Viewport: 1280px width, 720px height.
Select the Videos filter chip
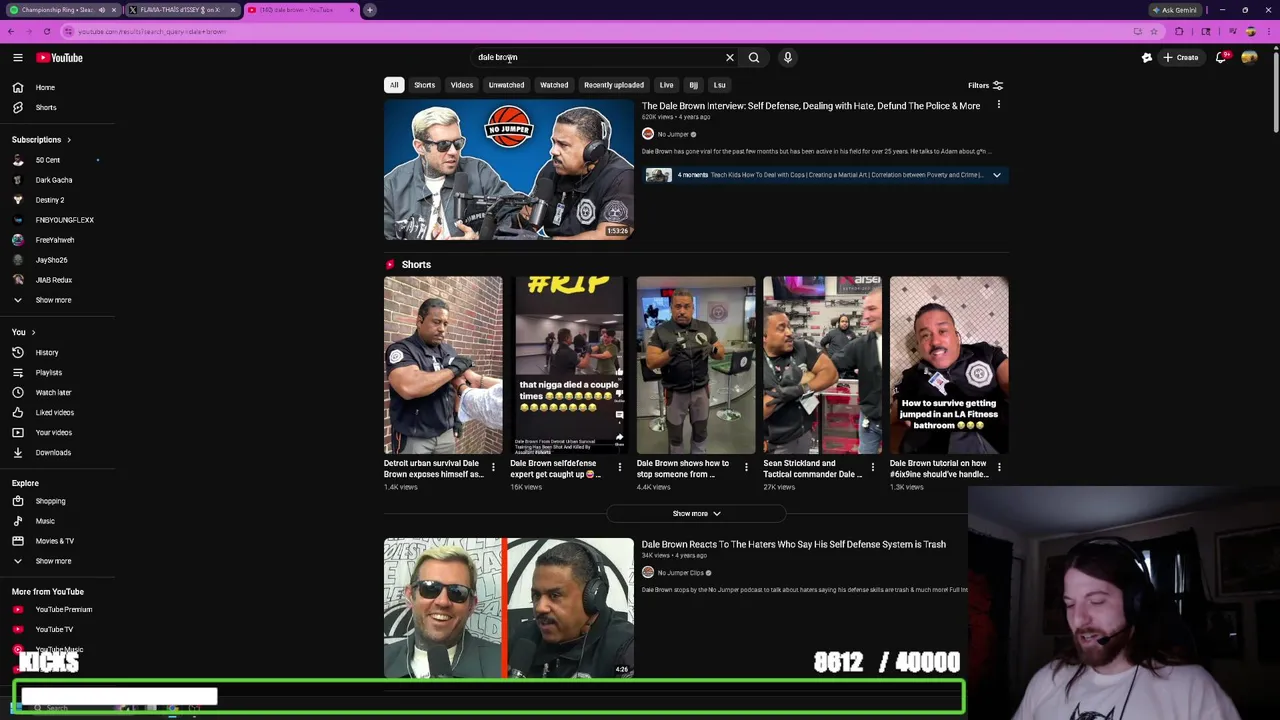point(462,85)
